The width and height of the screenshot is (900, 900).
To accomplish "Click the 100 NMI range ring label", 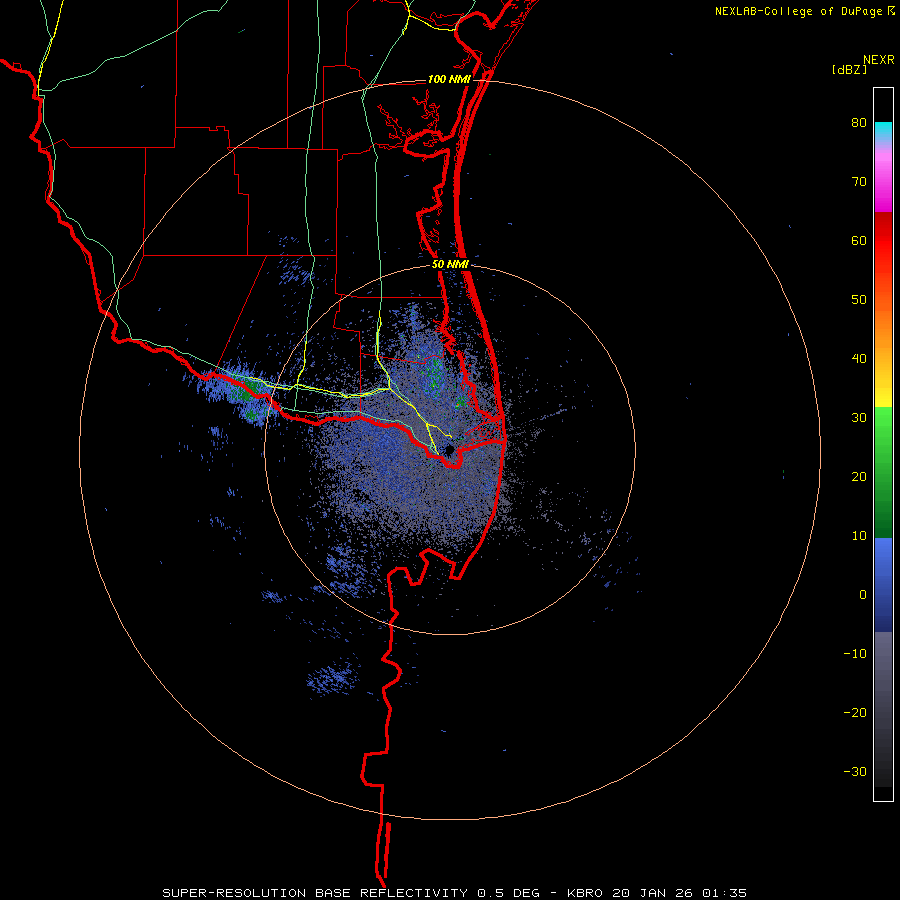I will (449, 79).
